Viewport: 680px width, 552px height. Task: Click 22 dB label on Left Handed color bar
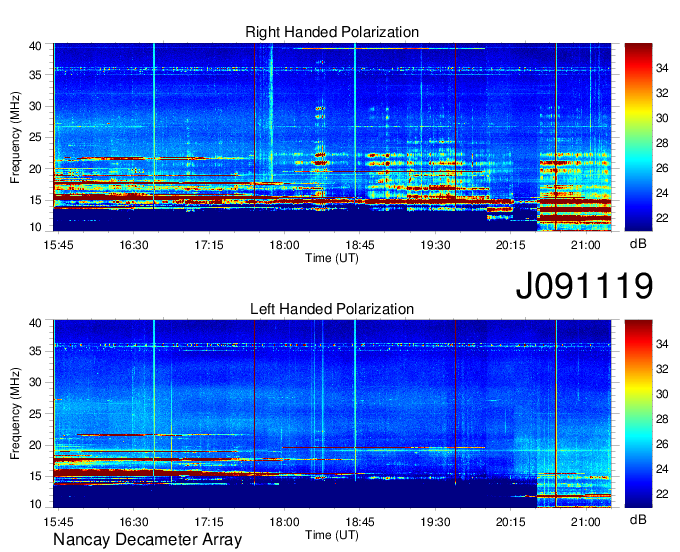tap(662, 494)
